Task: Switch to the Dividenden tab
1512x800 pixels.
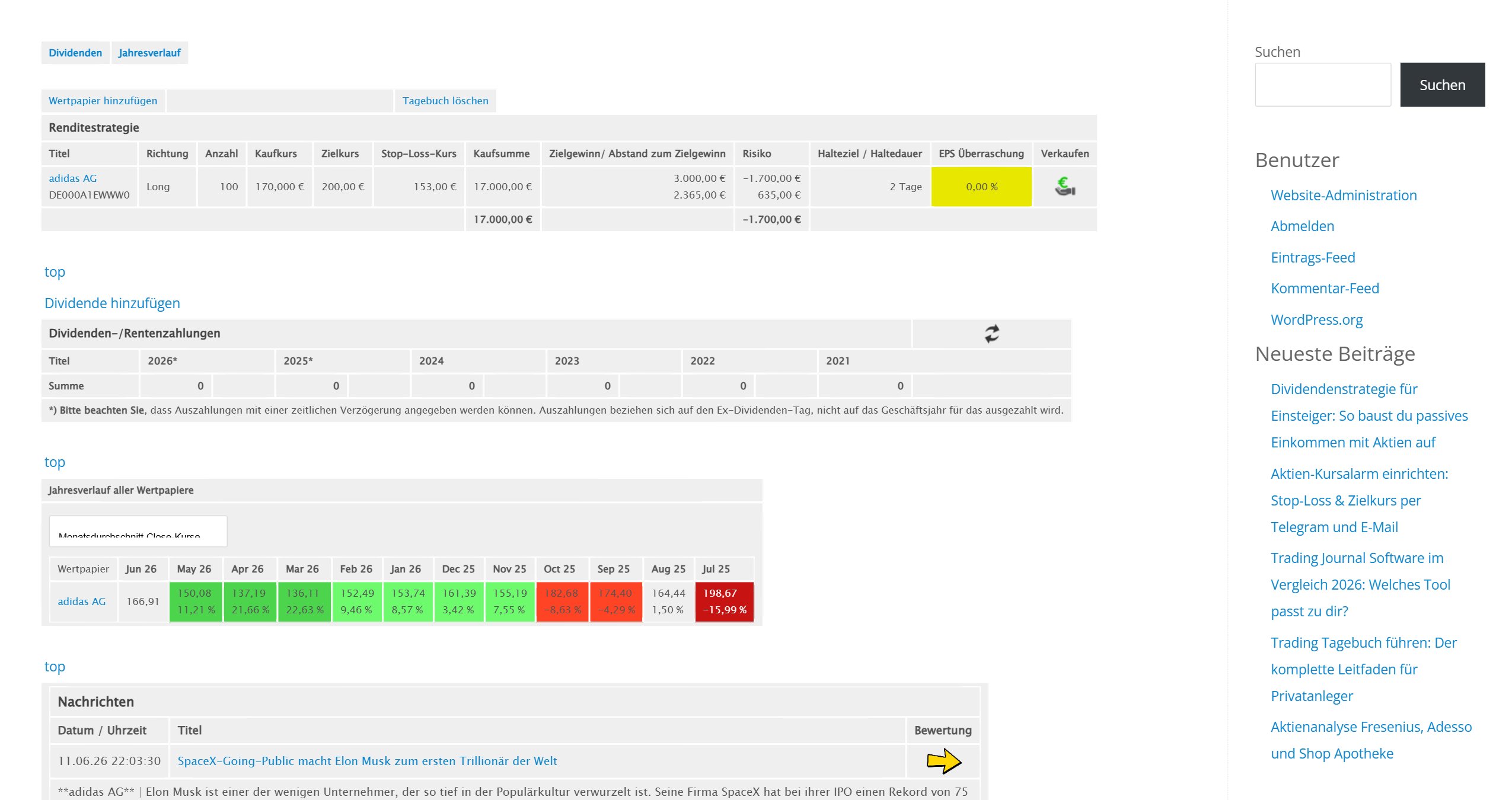Action: (75, 53)
